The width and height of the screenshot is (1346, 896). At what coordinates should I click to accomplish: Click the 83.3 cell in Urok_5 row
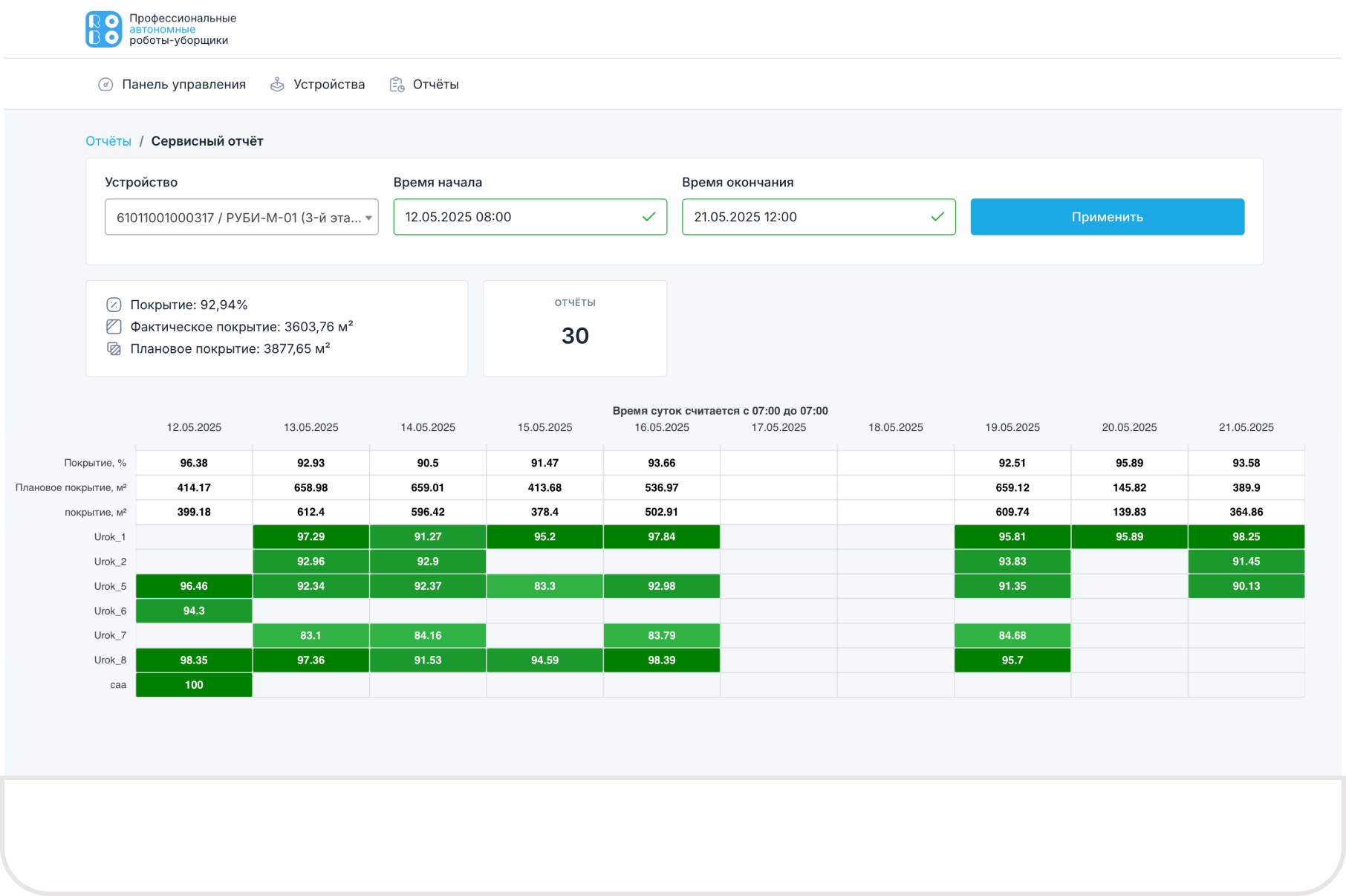[544, 586]
